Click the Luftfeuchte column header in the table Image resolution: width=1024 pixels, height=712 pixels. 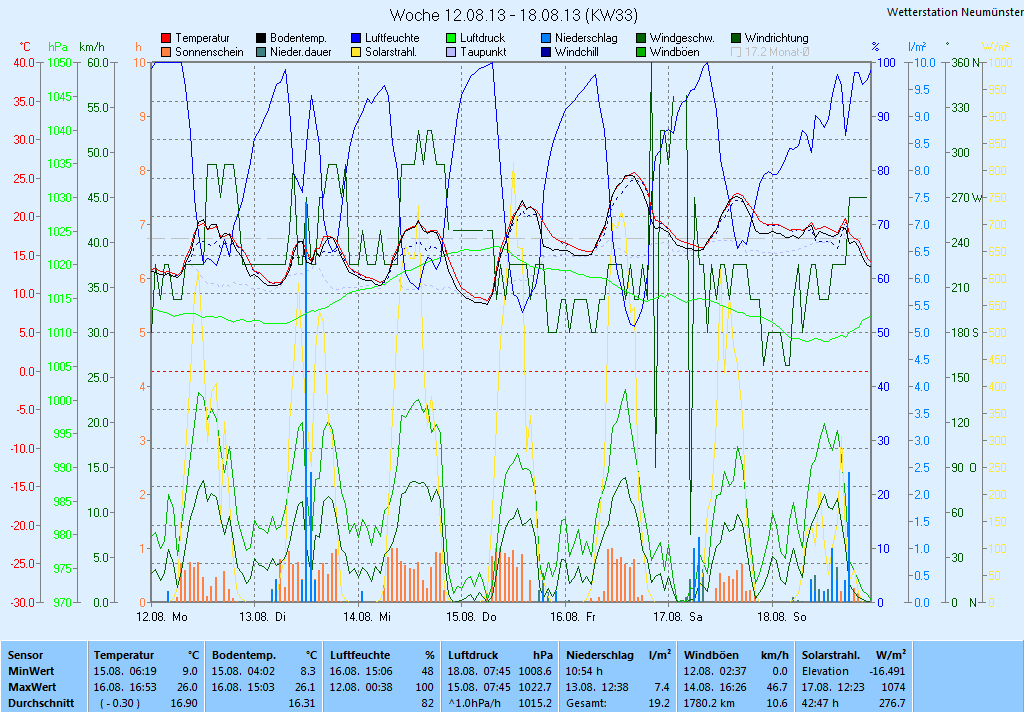coord(360,655)
